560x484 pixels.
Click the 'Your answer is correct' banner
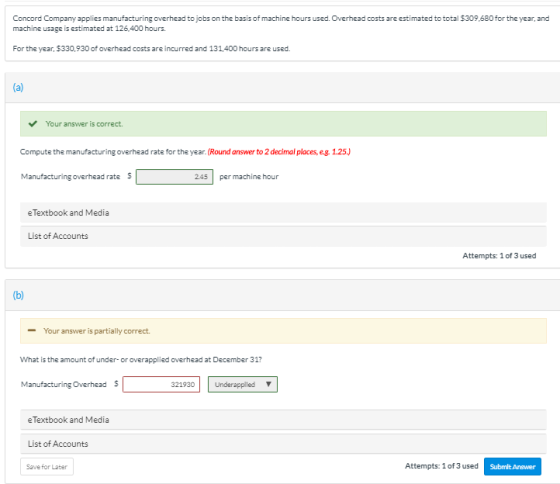coord(283,124)
